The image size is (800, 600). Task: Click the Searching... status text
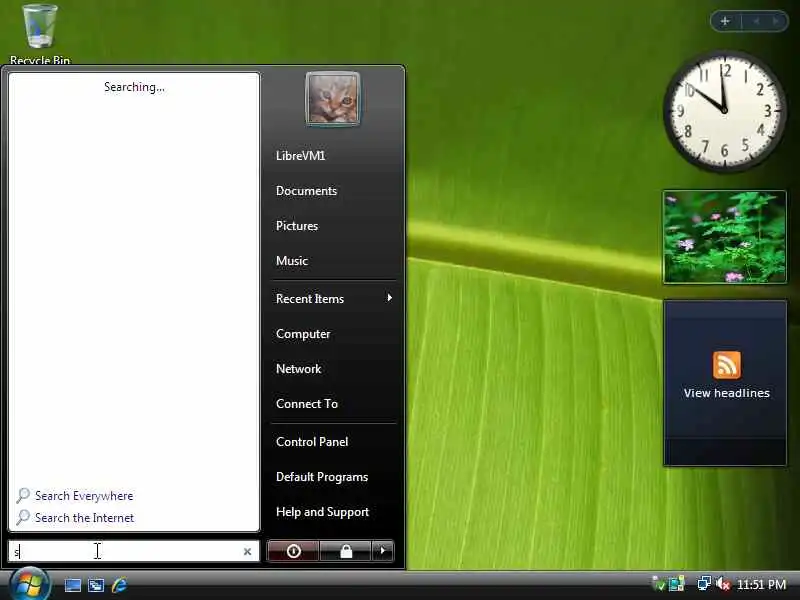click(x=134, y=87)
